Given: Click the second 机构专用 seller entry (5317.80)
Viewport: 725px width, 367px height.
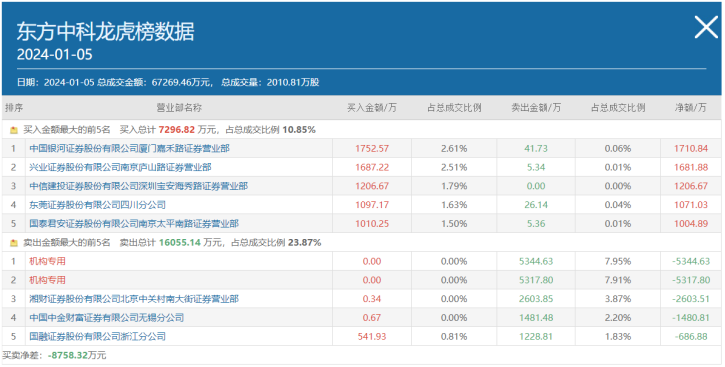Looking at the screenshot, I should tap(47, 280).
